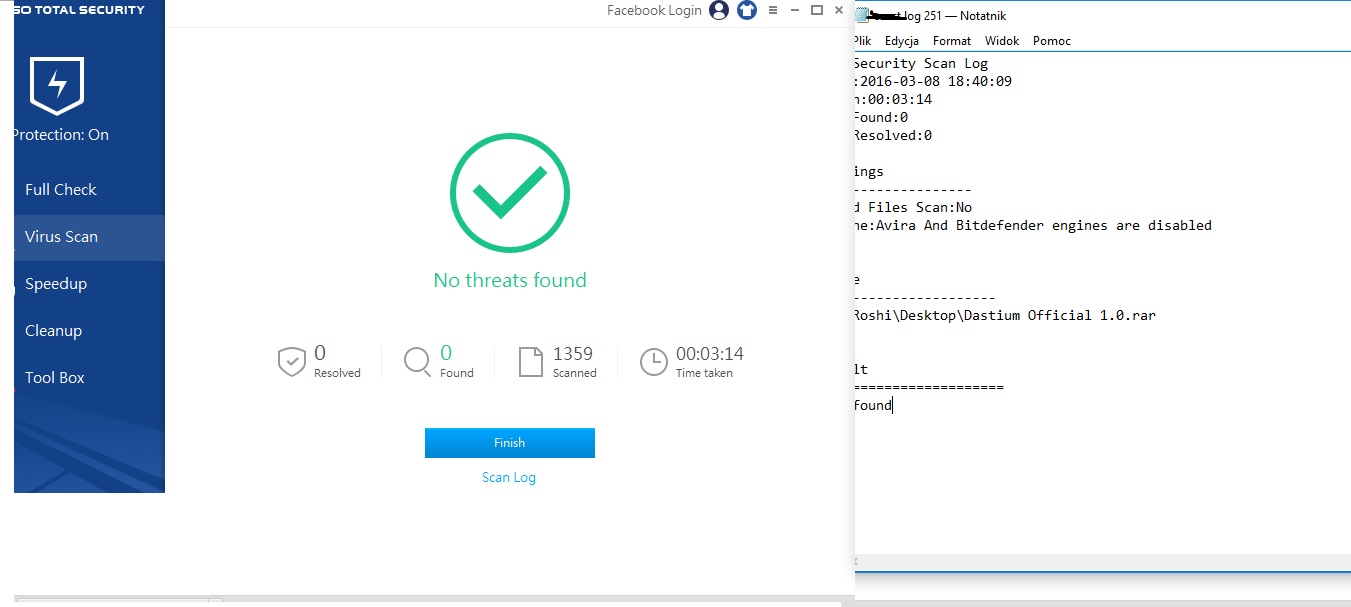
Task: Click the Security Scan Log heading line
Action: tap(920, 64)
